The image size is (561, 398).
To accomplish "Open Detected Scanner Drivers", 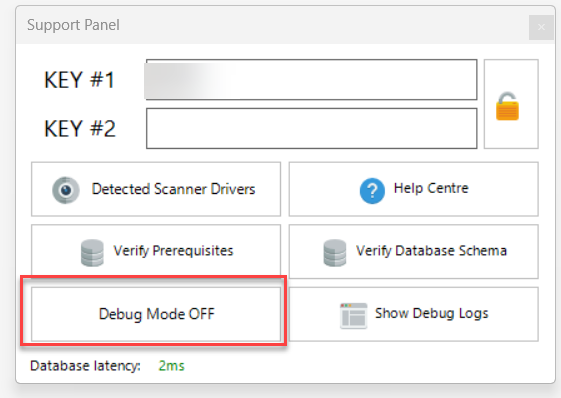I will [x=156, y=189].
